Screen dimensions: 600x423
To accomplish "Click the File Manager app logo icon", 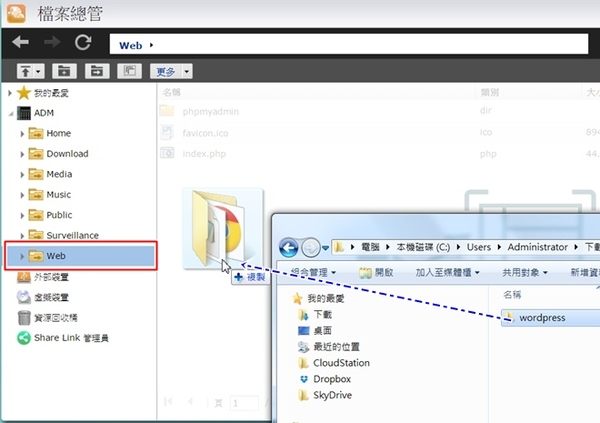I will click(16, 13).
